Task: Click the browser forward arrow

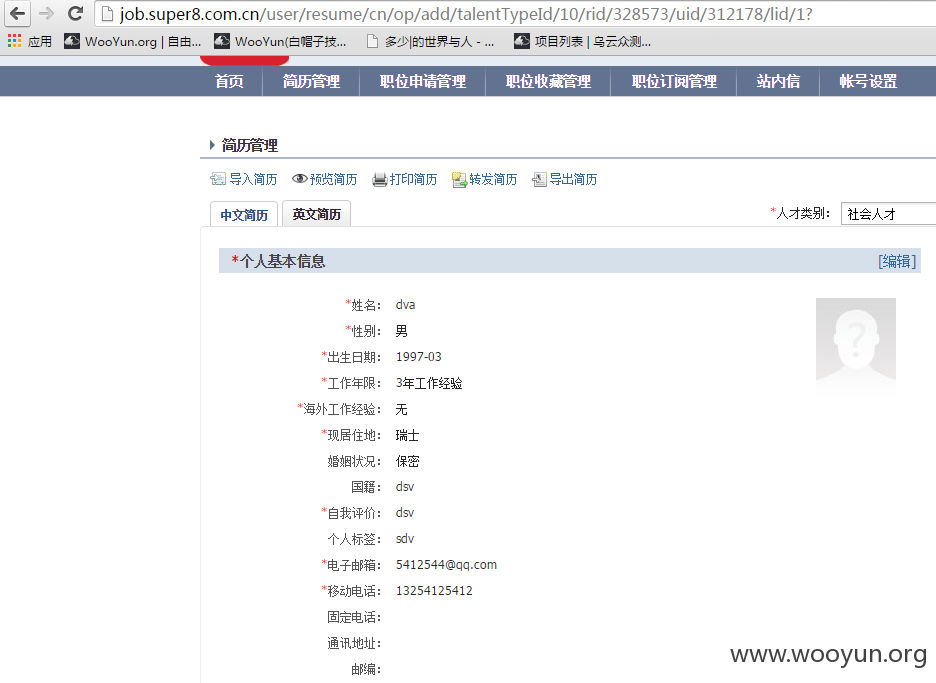Action: 46,13
